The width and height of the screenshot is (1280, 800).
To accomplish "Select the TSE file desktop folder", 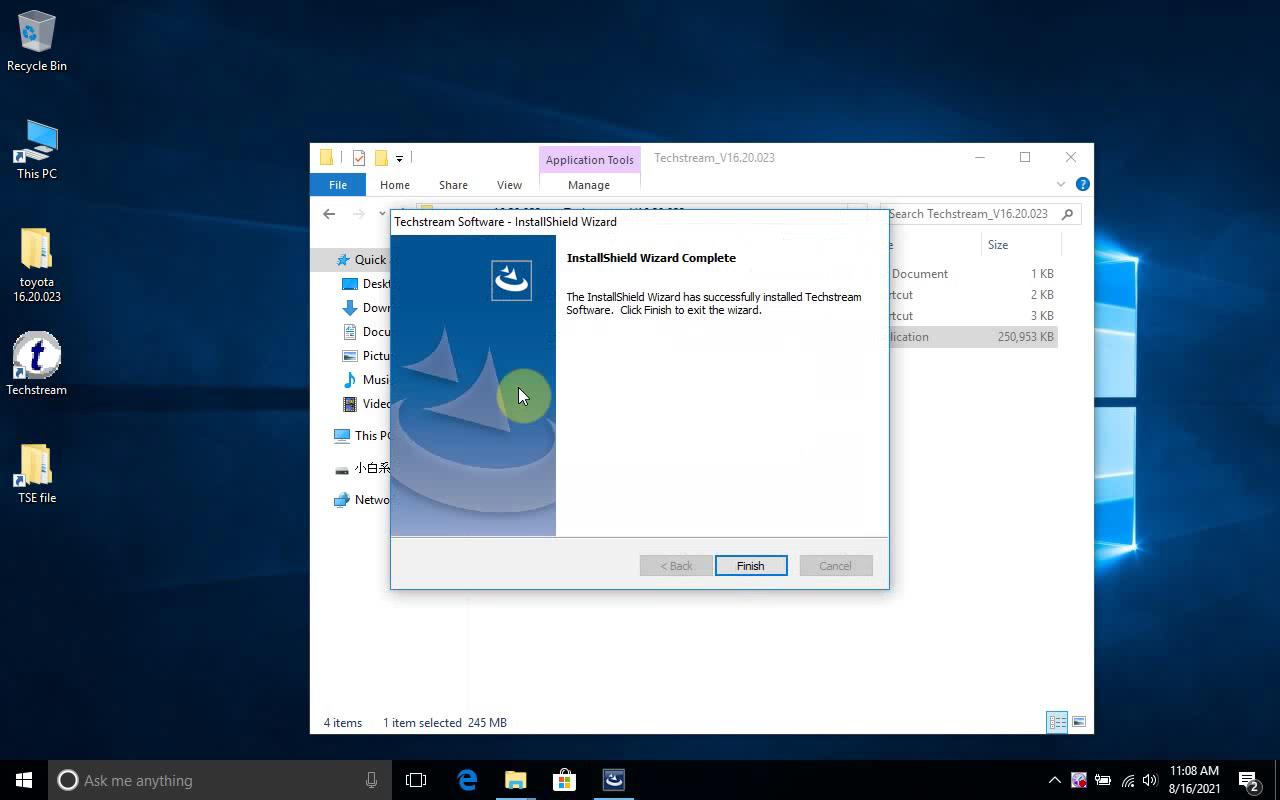I will tap(37, 473).
